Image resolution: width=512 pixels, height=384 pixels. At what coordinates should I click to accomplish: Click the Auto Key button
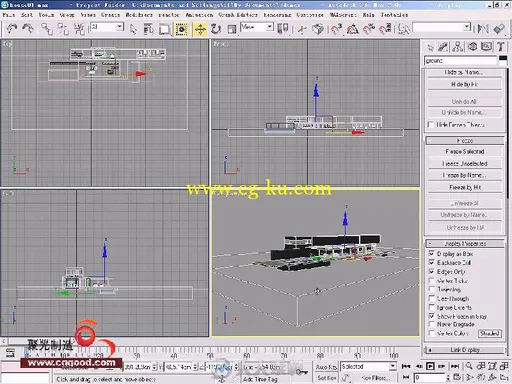[x=326, y=367]
